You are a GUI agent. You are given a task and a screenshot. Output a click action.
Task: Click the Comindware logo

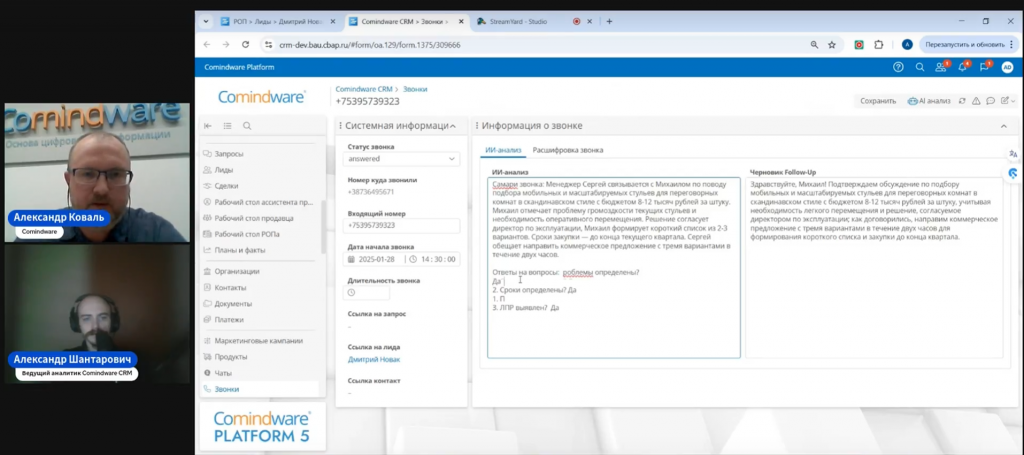coord(261,97)
